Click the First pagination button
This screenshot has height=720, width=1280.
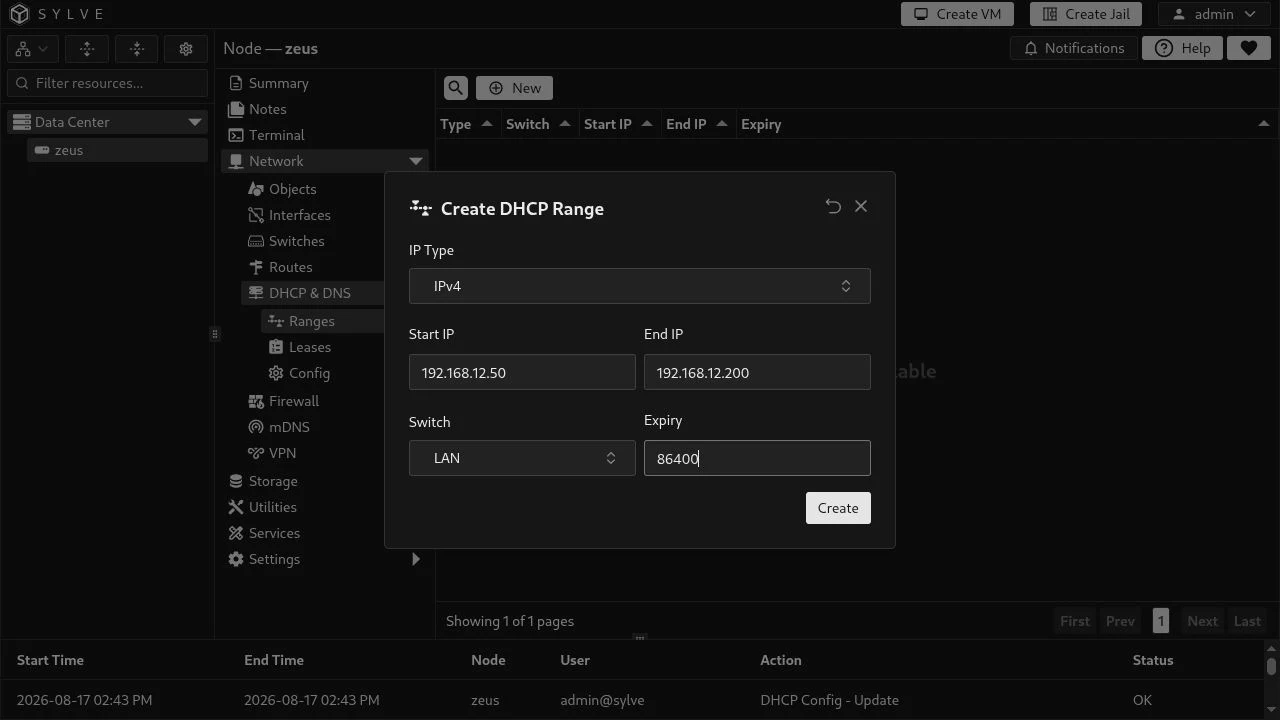point(1075,621)
